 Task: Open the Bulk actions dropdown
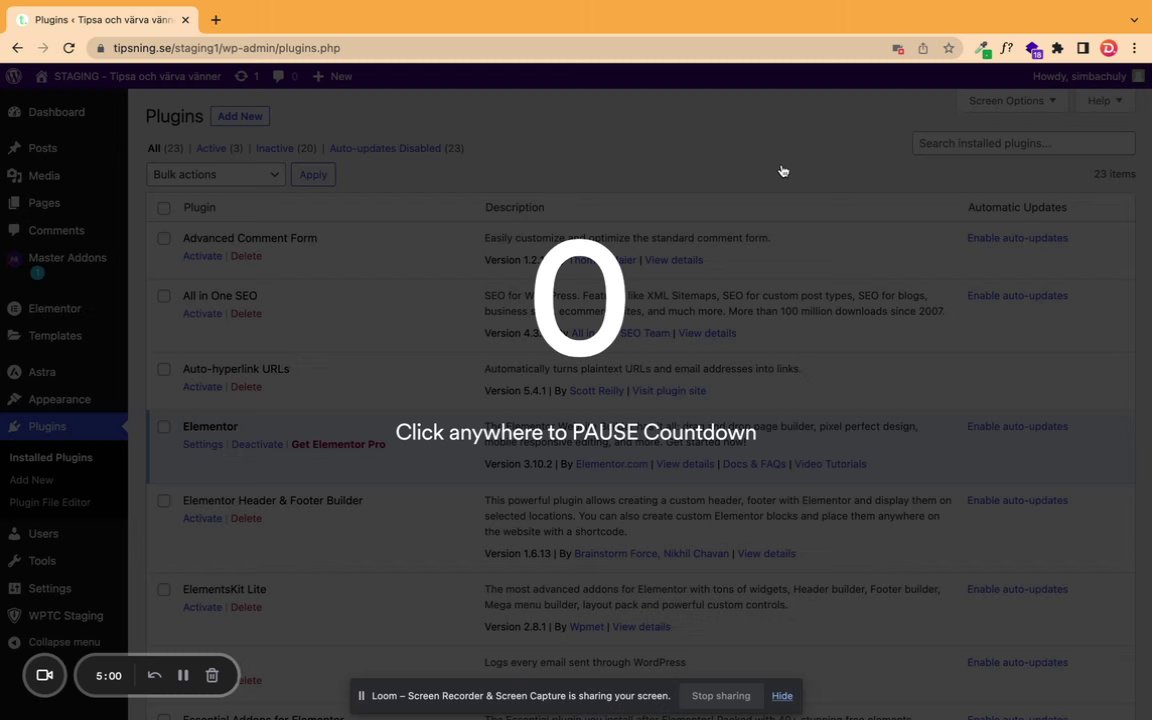click(x=216, y=175)
